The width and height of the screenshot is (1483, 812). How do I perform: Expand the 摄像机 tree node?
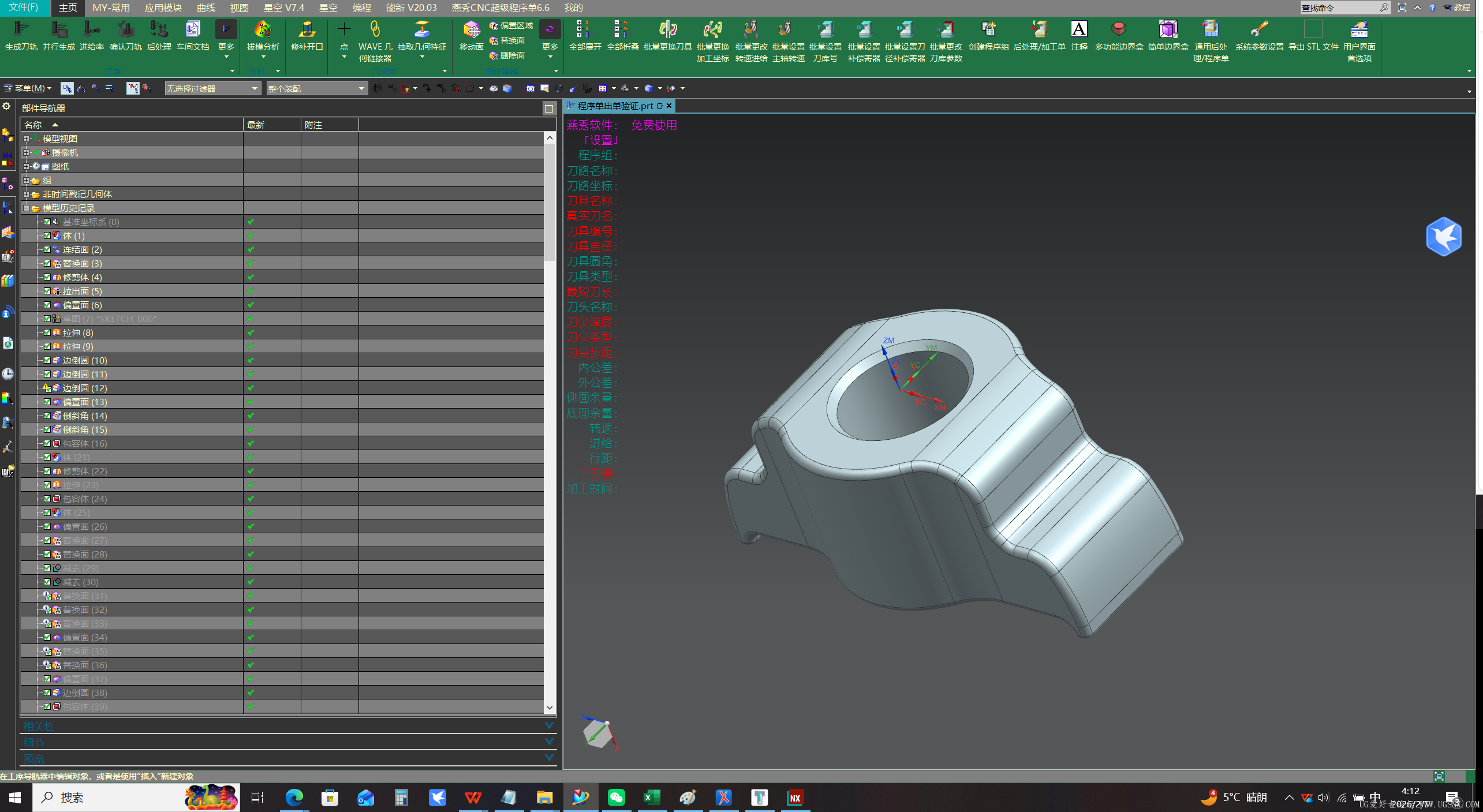pos(26,152)
